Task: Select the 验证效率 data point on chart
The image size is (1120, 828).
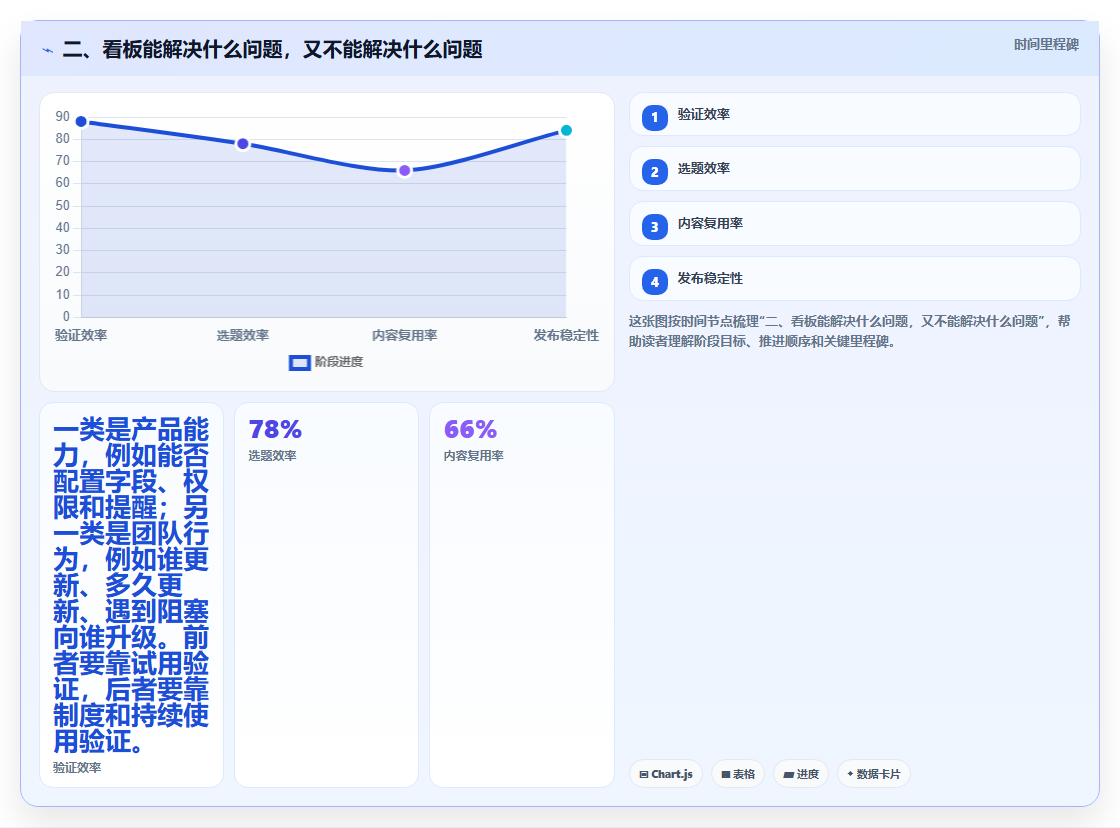Action: [81, 121]
